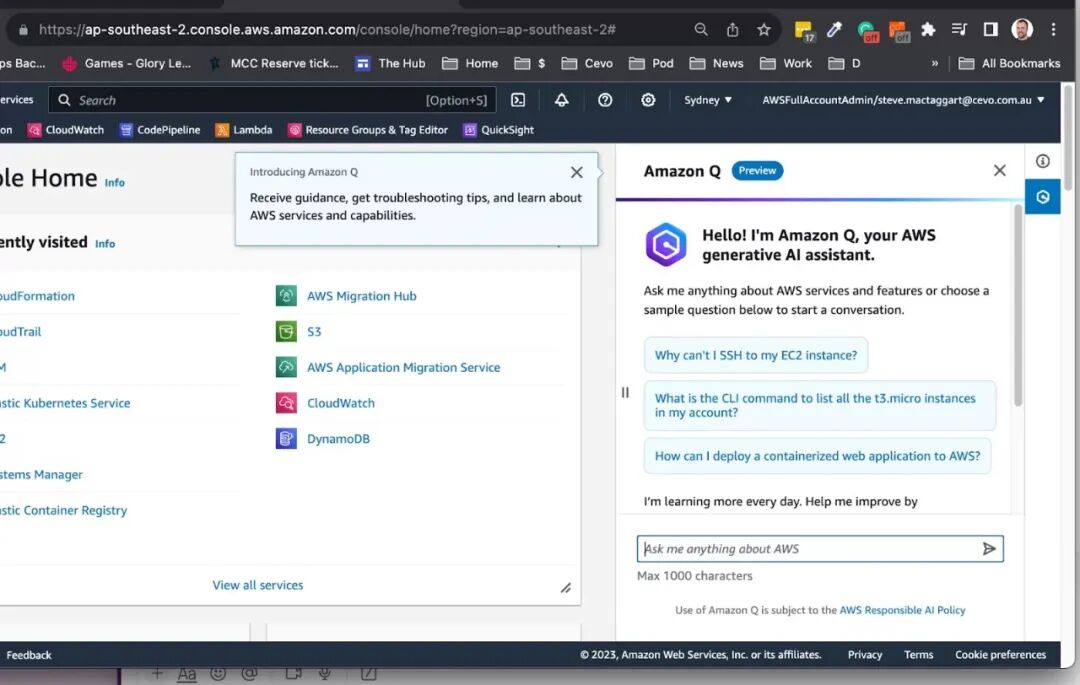The height and width of the screenshot is (685, 1080).
Task: Open CloudWatch from the favorites bar
Action: (x=65, y=130)
